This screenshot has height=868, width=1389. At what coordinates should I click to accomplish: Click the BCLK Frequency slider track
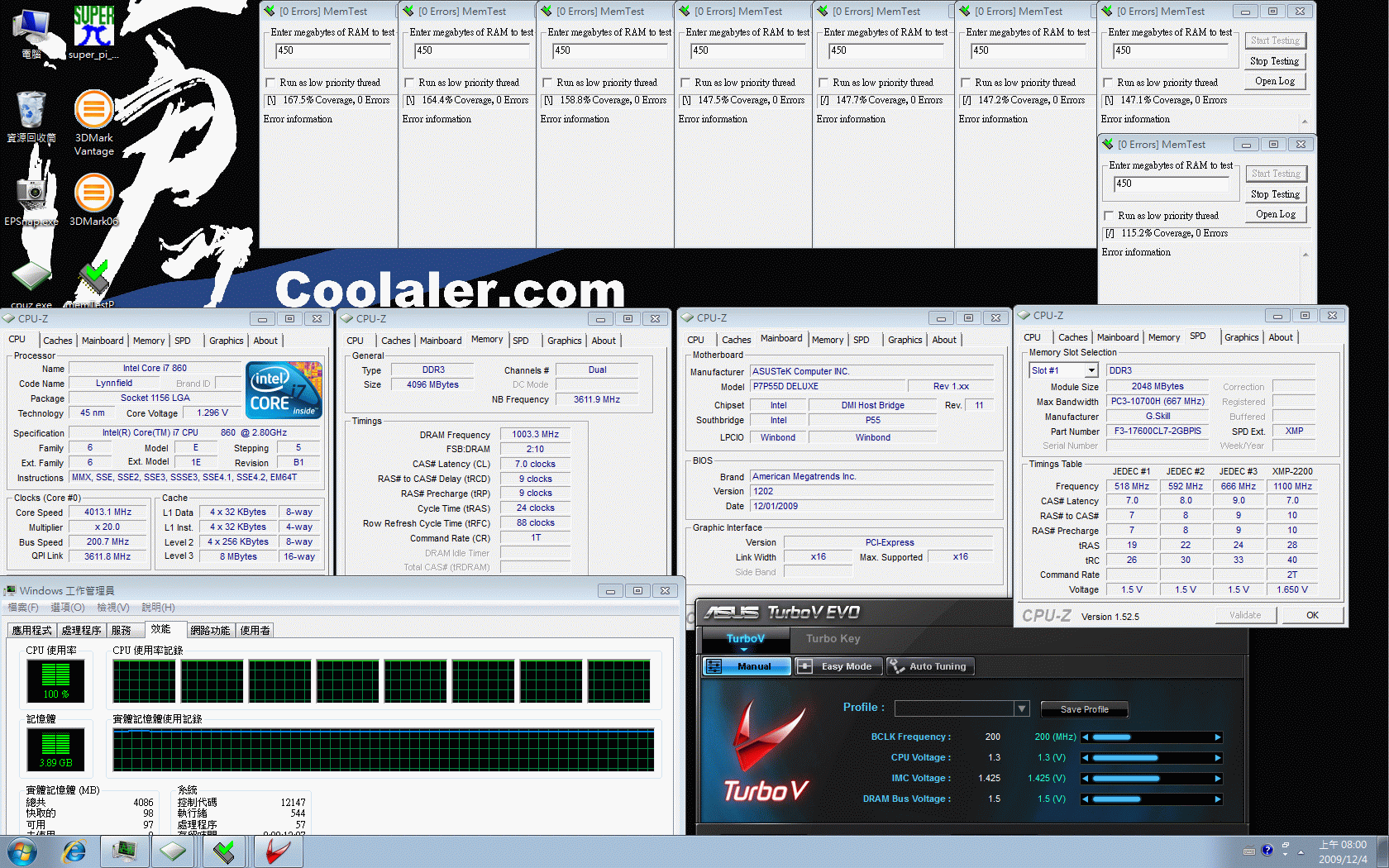point(1152,737)
